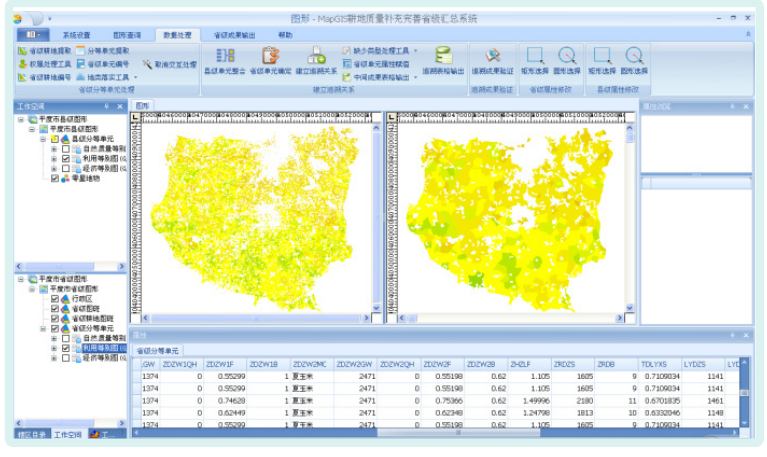The height and width of the screenshot is (457, 767).
Task: Toggle the 零星地物 layer checkbox
Action: (56, 180)
